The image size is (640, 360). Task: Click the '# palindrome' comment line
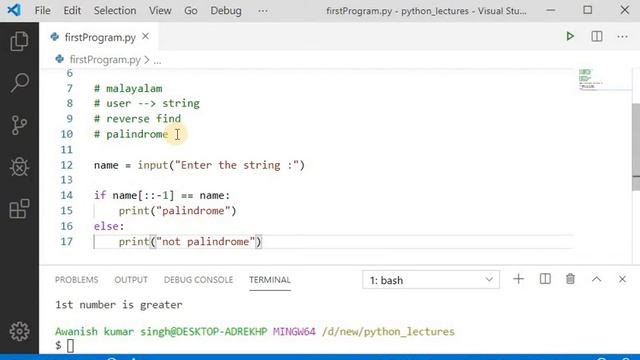(131, 134)
